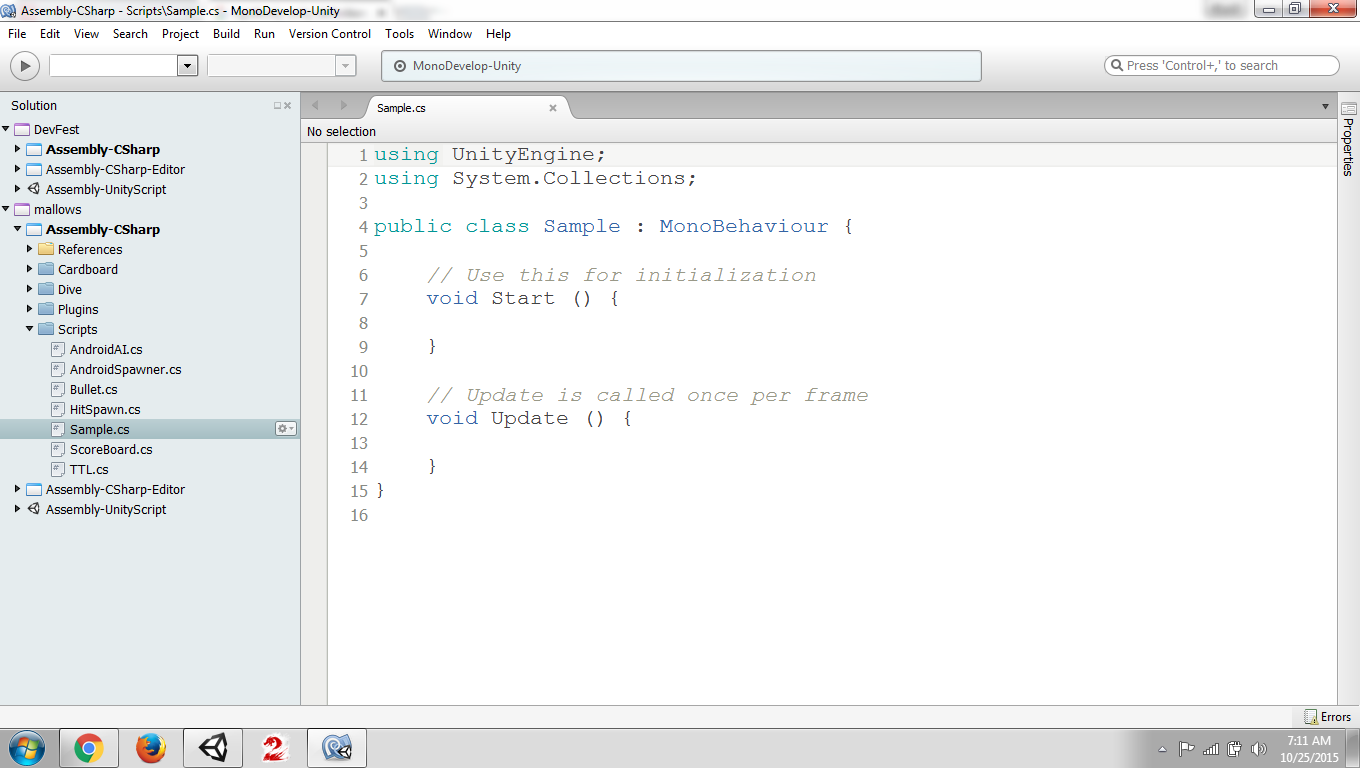Expand Assembly-CSharp under DevFest
1360x768 pixels.
pos(18,149)
